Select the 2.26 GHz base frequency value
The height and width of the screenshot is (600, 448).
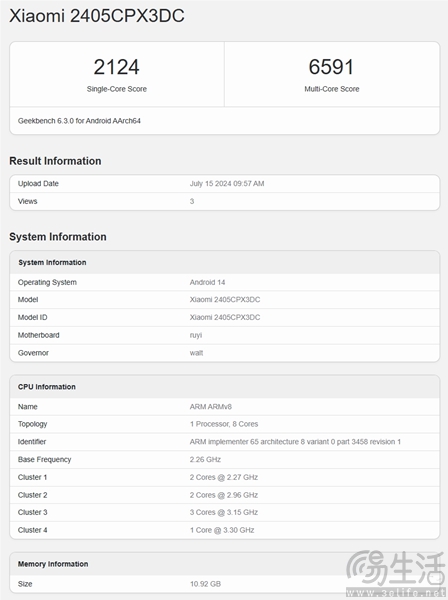coord(205,460)
